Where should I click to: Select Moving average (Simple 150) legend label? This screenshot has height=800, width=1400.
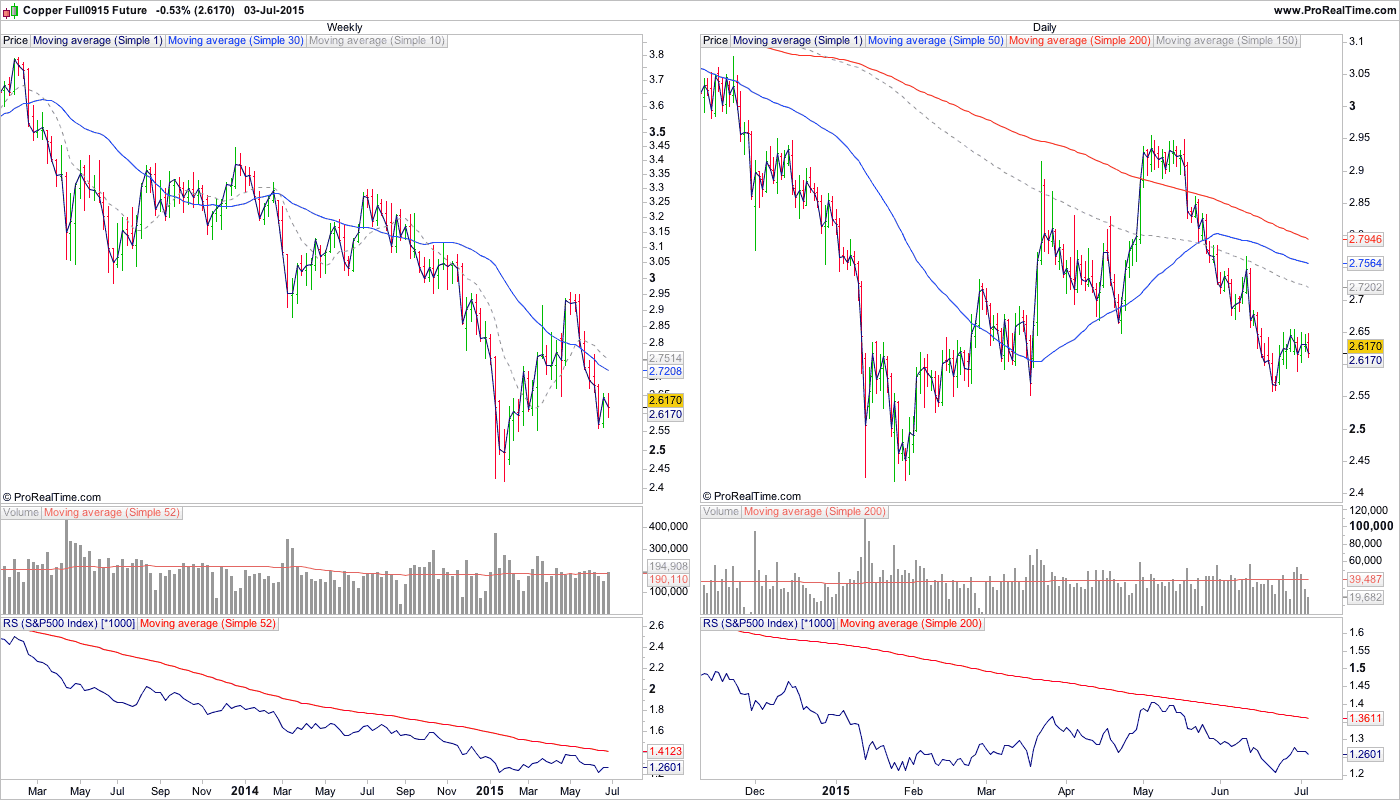tap(1227, 41)
